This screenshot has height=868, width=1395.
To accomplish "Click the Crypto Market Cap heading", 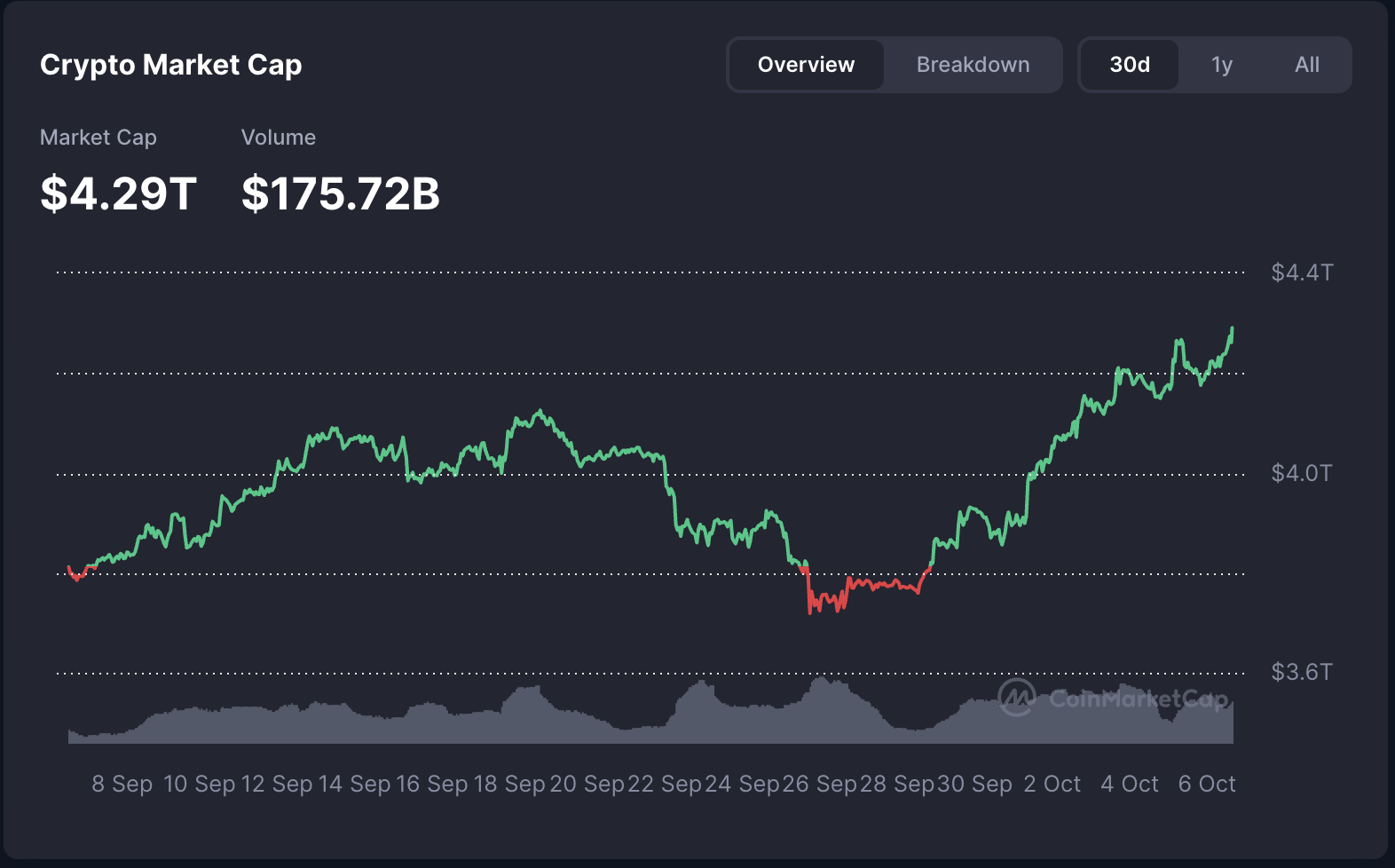I will coord(171,65).
